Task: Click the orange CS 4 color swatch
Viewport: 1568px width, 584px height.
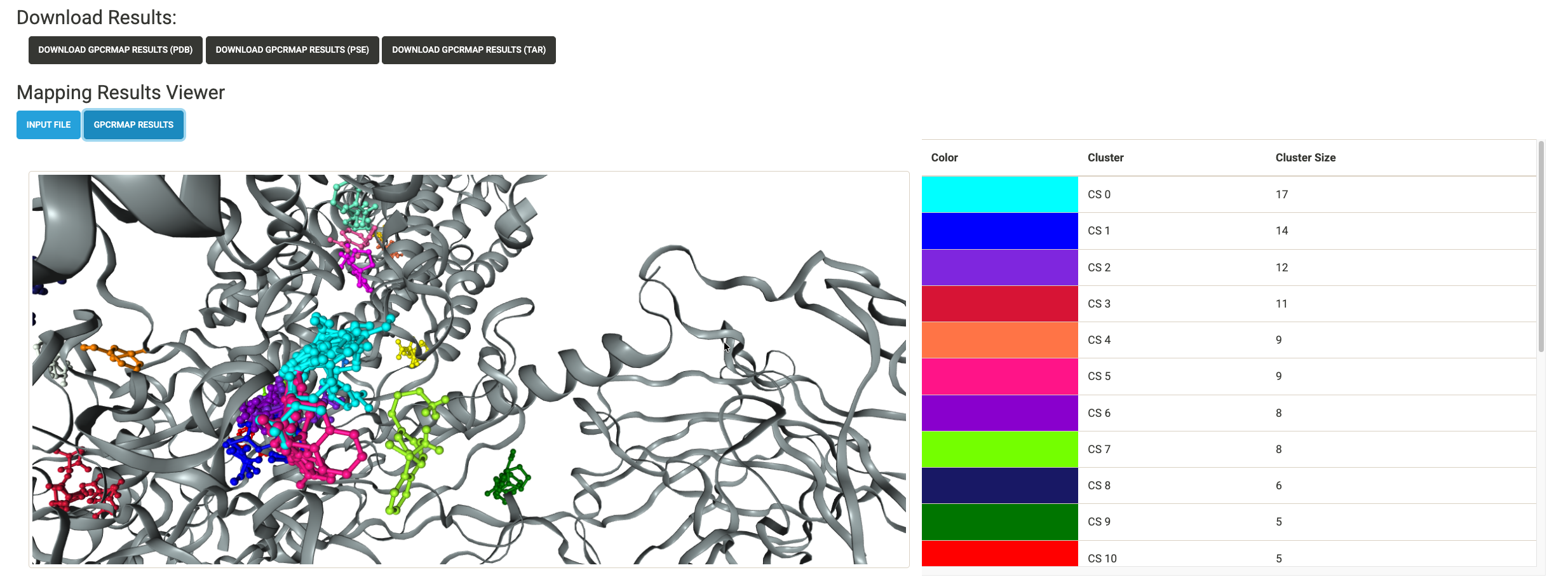Action: pyautogui.click(x=1000, y=340)
